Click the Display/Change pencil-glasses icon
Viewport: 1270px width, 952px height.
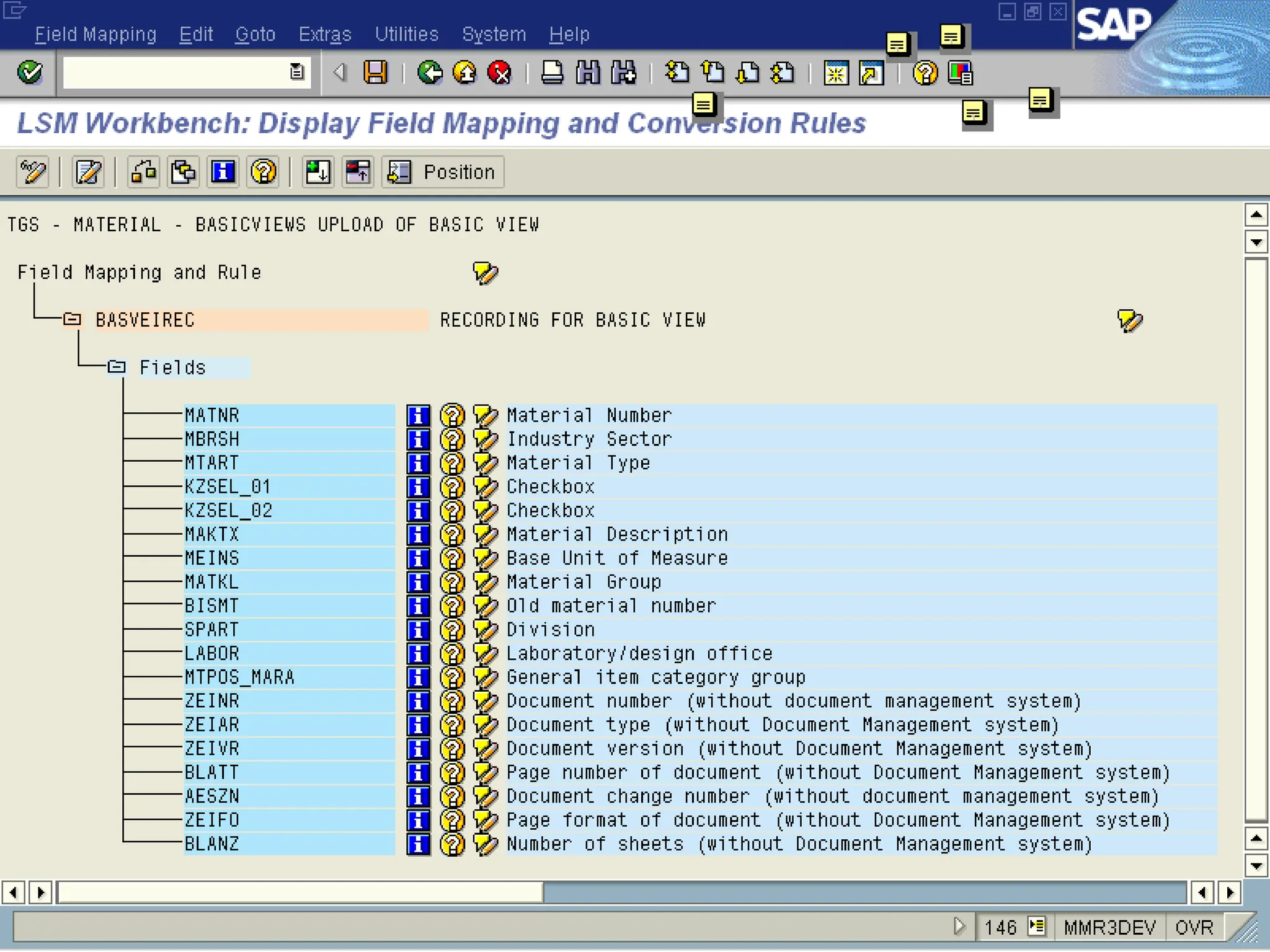[33, 172]
